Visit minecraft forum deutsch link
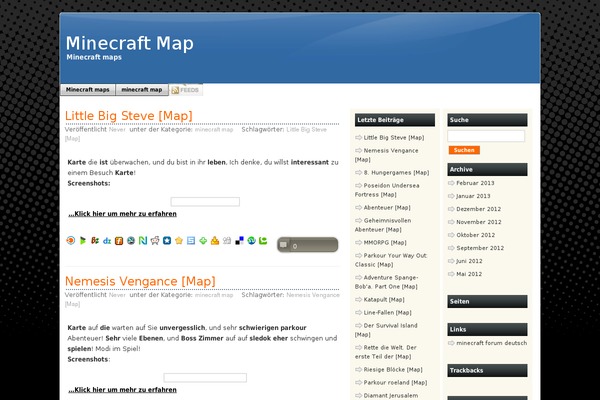 (x=491, y=343)
